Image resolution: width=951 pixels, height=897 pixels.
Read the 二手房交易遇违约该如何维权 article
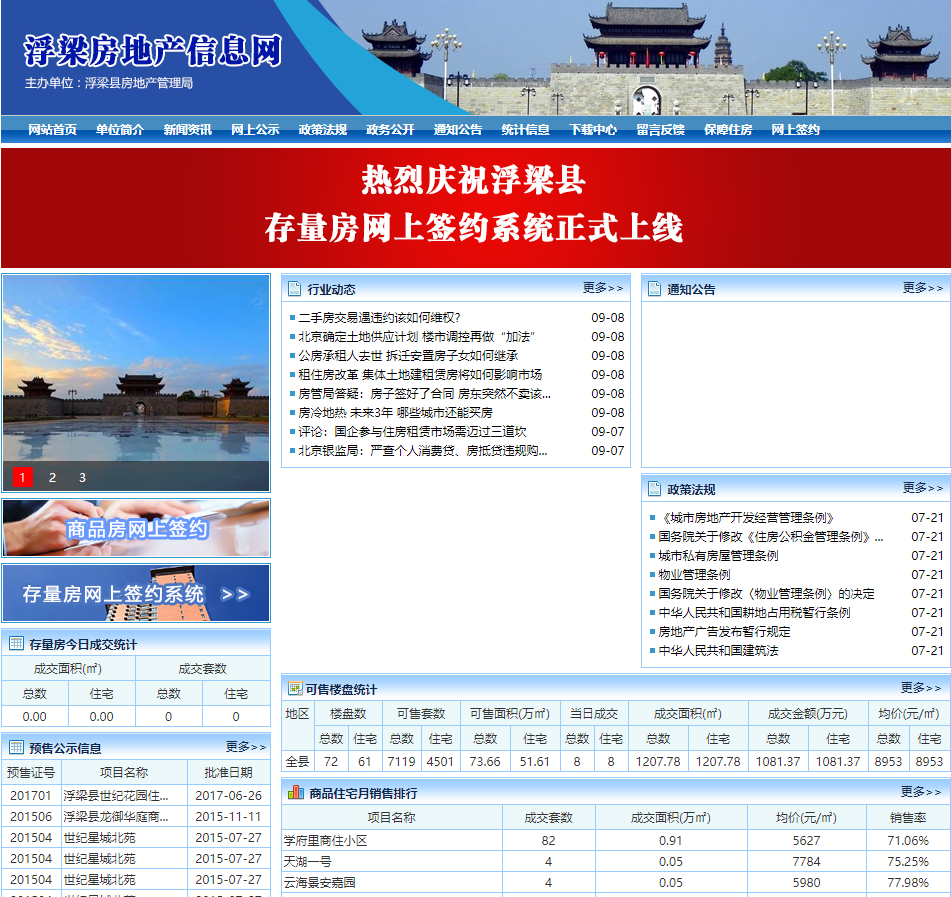[379, 318]
